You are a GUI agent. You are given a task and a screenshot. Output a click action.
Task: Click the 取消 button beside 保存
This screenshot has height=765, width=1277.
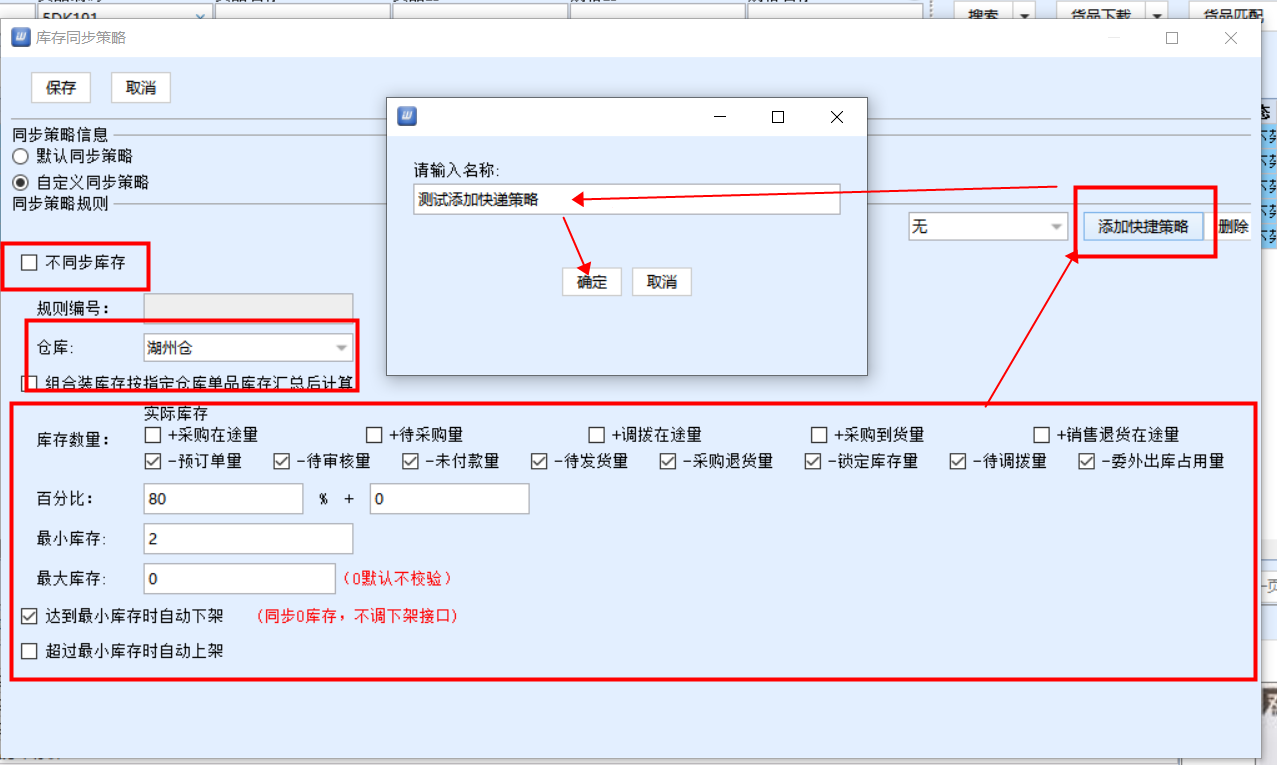tap(141, 88)
